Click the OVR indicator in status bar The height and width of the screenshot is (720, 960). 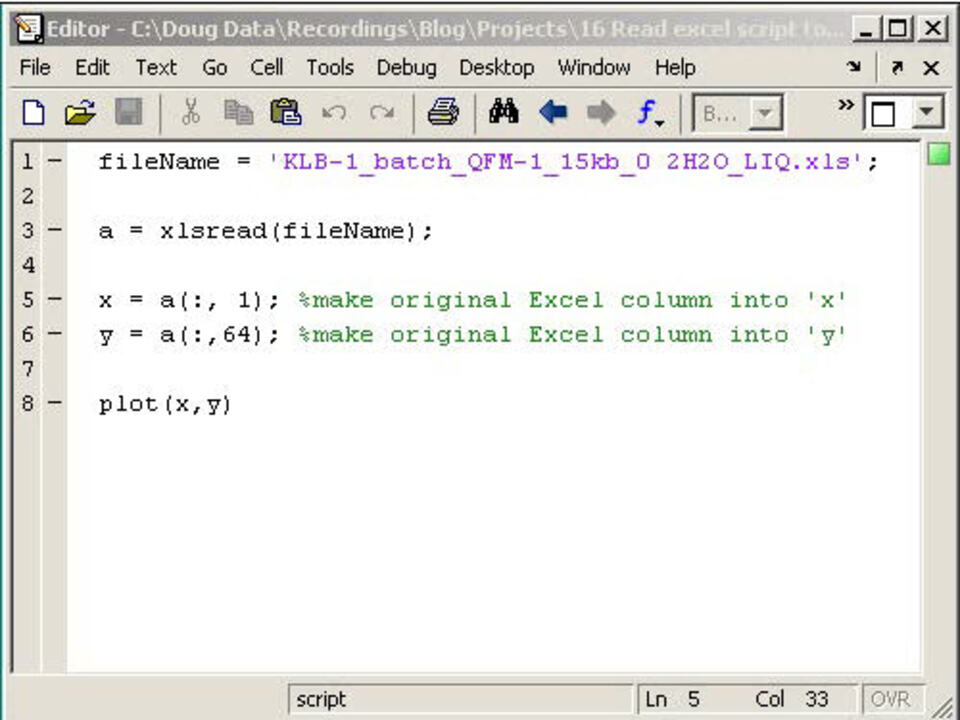coord(889,699)
